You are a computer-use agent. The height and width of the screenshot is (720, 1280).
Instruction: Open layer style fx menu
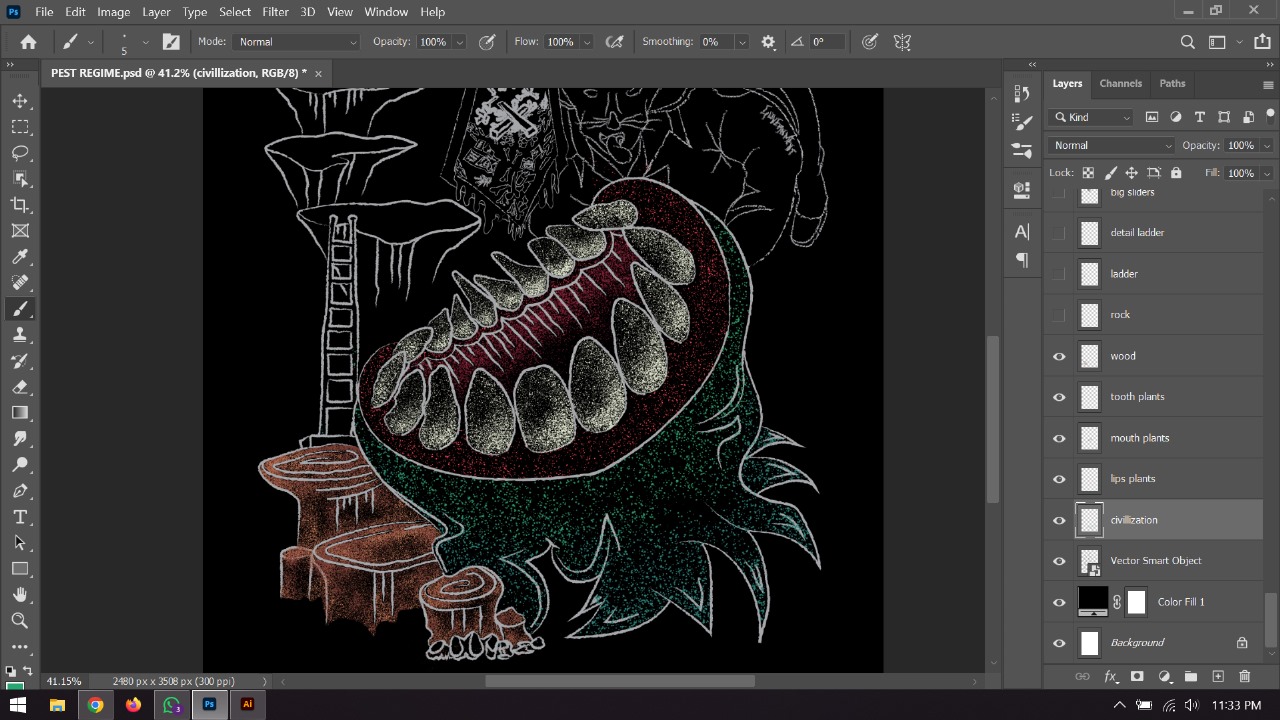click(1110, 677)
